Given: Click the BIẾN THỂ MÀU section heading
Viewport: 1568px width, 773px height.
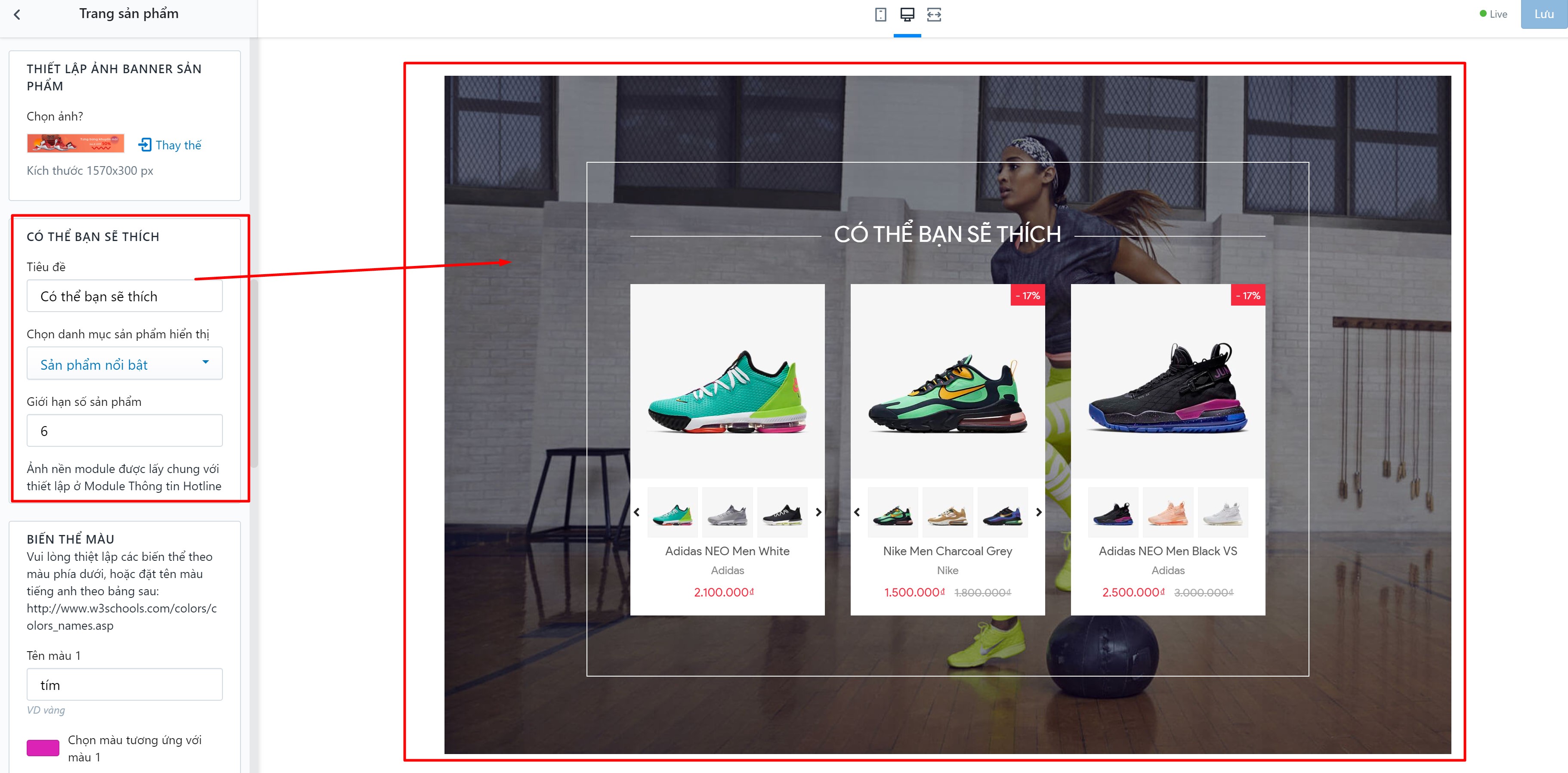Looking at the screenshot, I should click(x=71, y=539).
